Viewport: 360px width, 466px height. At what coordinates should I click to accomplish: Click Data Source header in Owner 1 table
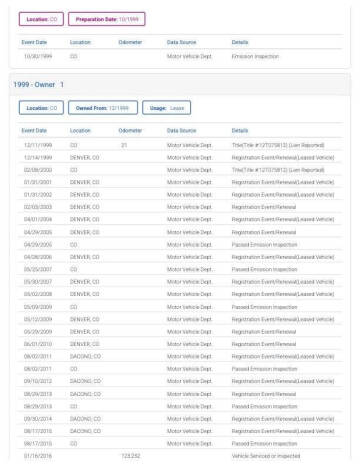[181, 131]
